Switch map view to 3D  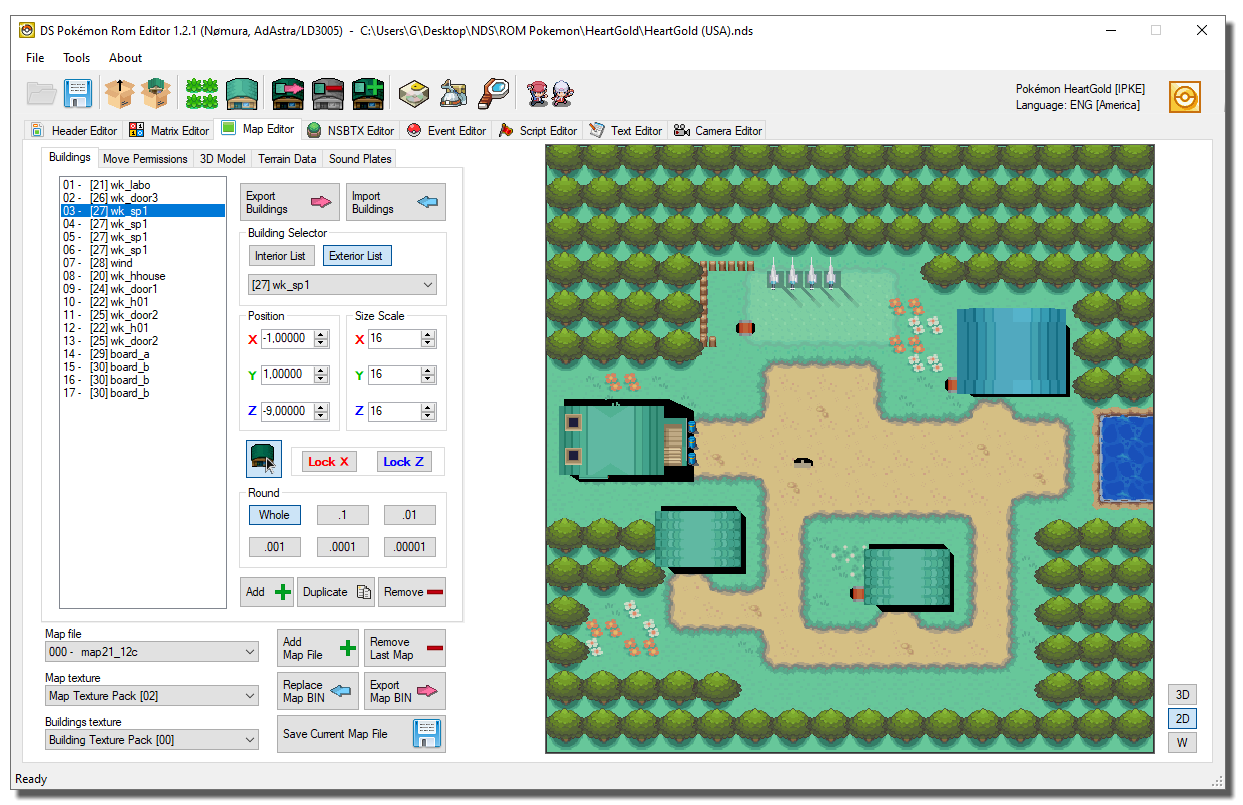click(x=1182, y=694)
